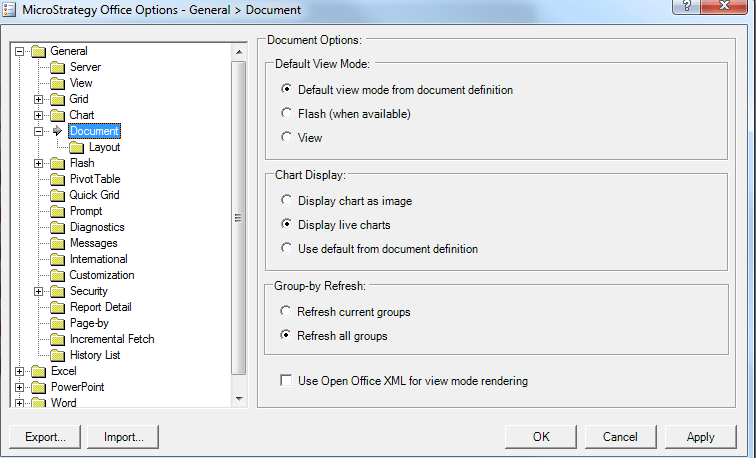Click the Incremental Fetch folder icon

pos(57,339)
